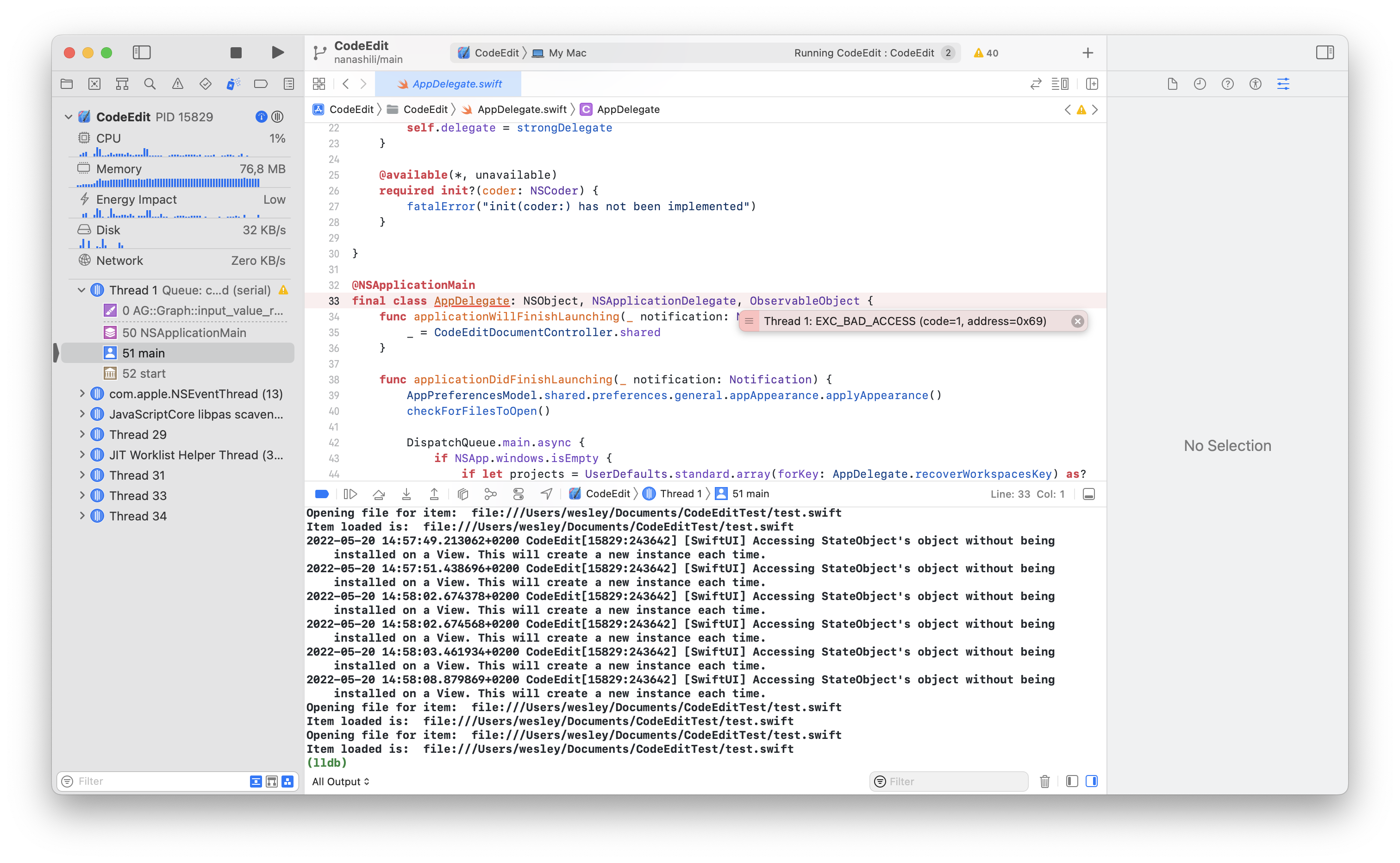The height and width of the screenshot is (863, 1400).
Task: Collapse Thread 1 in debug navigator
Action: pyautogui.click(x=81, y=290)
